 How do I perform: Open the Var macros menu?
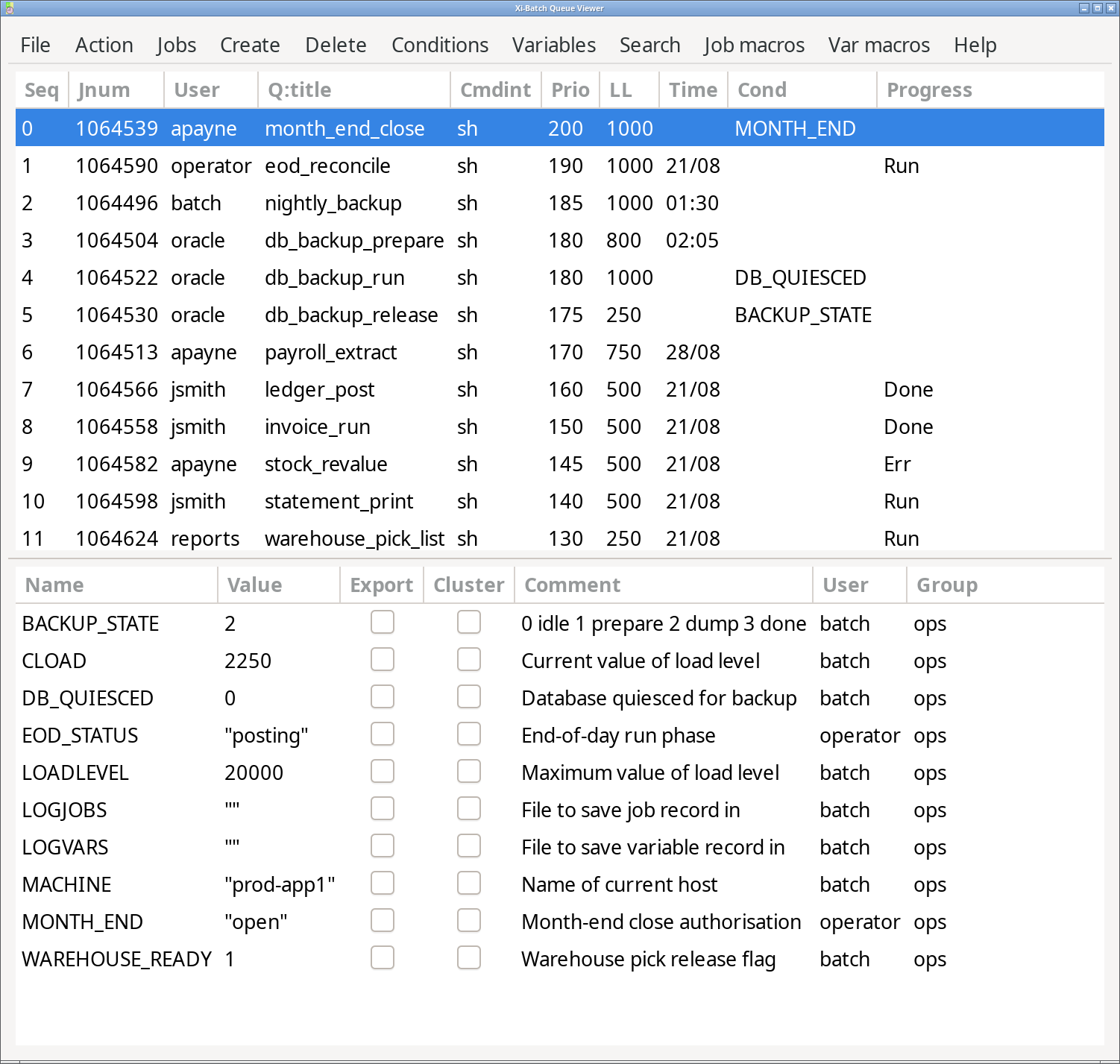click(878, 45)
